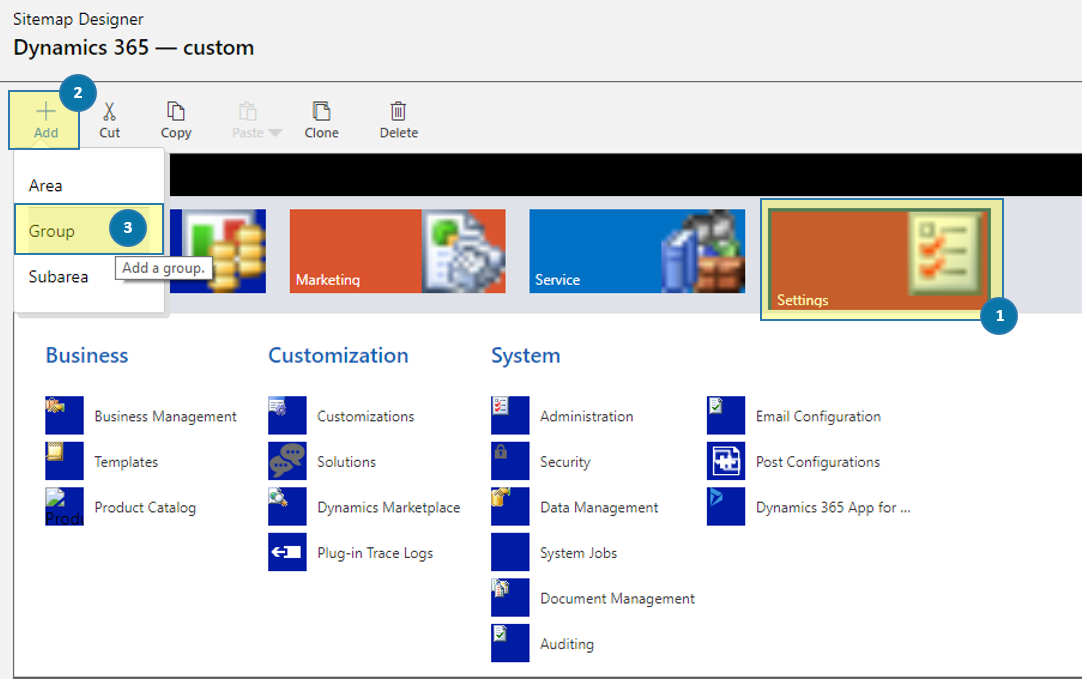
Task: Select the Settings area tile
Action: pyautogui.click(x=879, y=259)
